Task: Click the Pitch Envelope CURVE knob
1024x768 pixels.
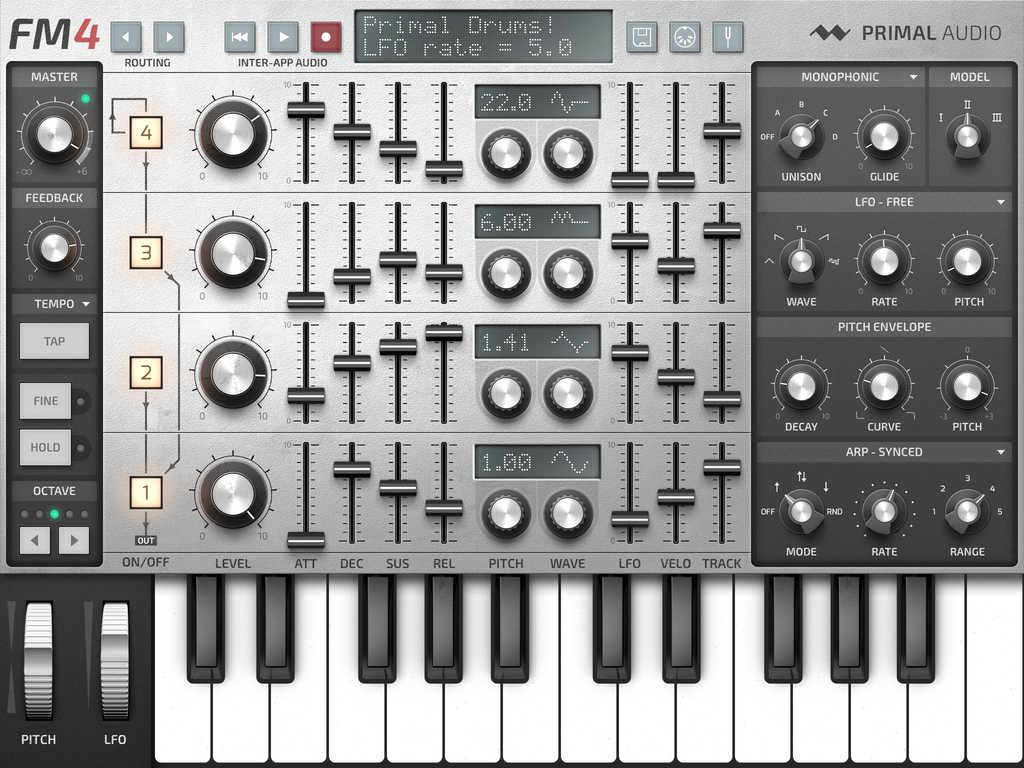Action: pos(884,387)
